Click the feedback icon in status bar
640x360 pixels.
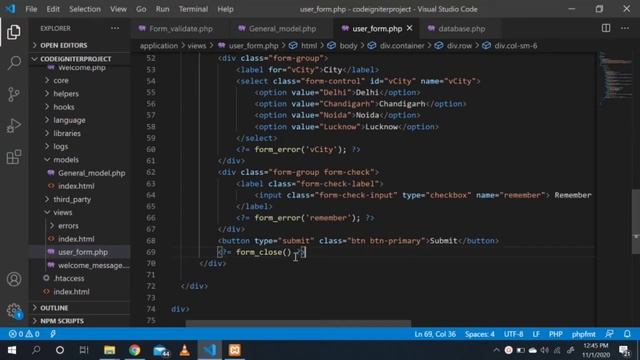tap(609, 334)
